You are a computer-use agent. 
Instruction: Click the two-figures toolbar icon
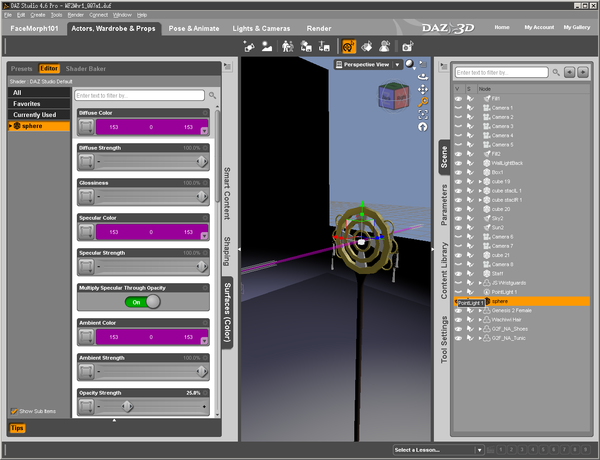(287, 47)
